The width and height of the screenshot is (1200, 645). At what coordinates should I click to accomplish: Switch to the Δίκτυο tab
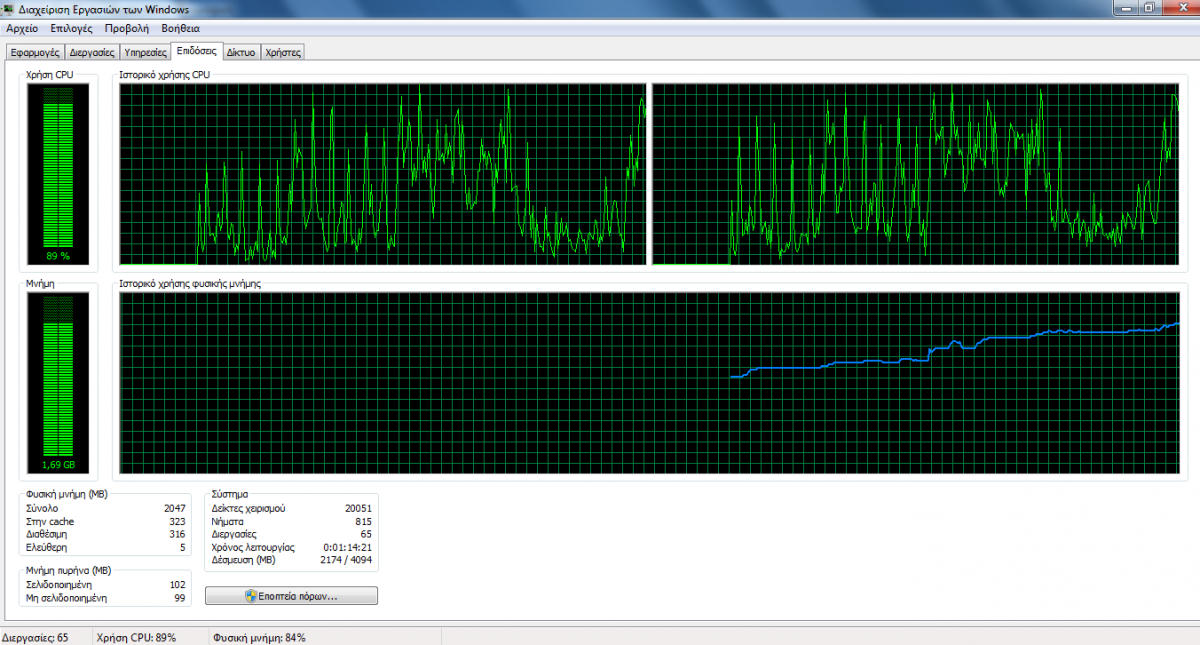coord(241,52)
